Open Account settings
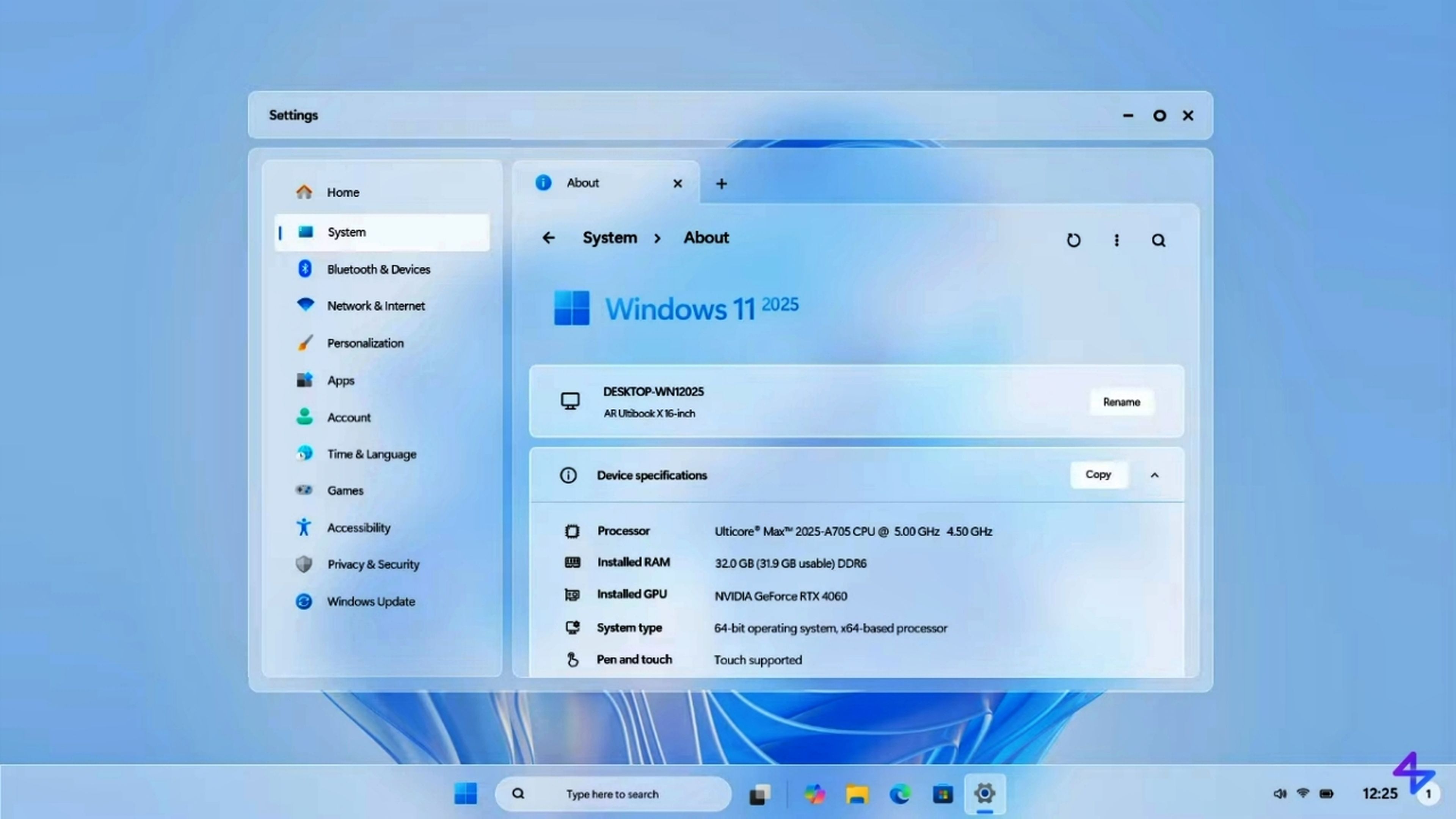The width and height of the screenshot is (1456, 819). click(x=381, y=417)
